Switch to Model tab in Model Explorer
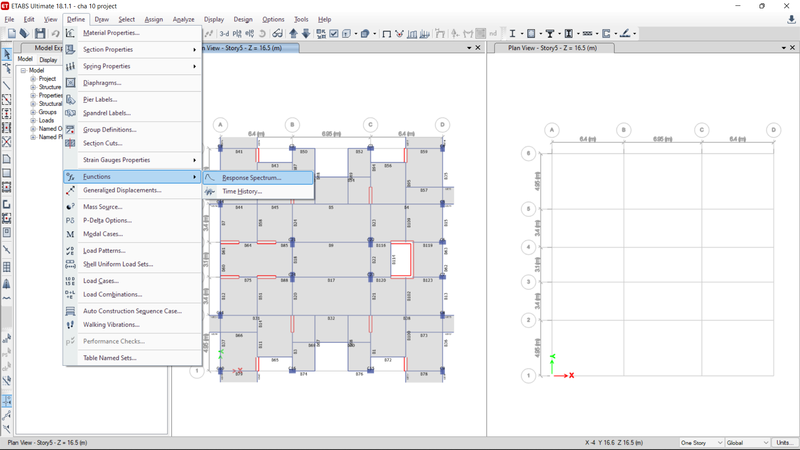800x450 pixels. [25, 59]
